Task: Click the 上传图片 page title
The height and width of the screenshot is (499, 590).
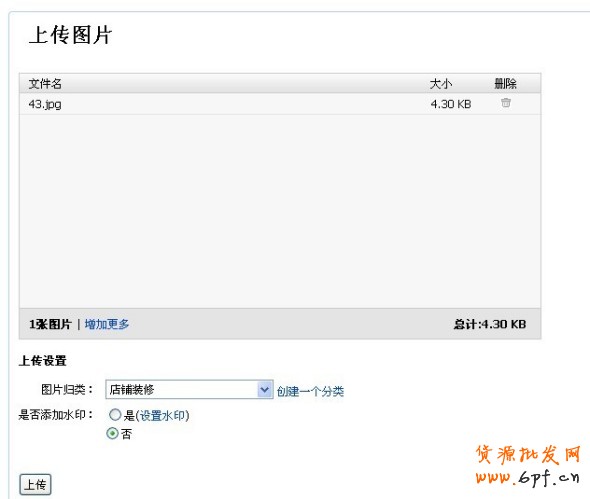Action: click(70, 35)
